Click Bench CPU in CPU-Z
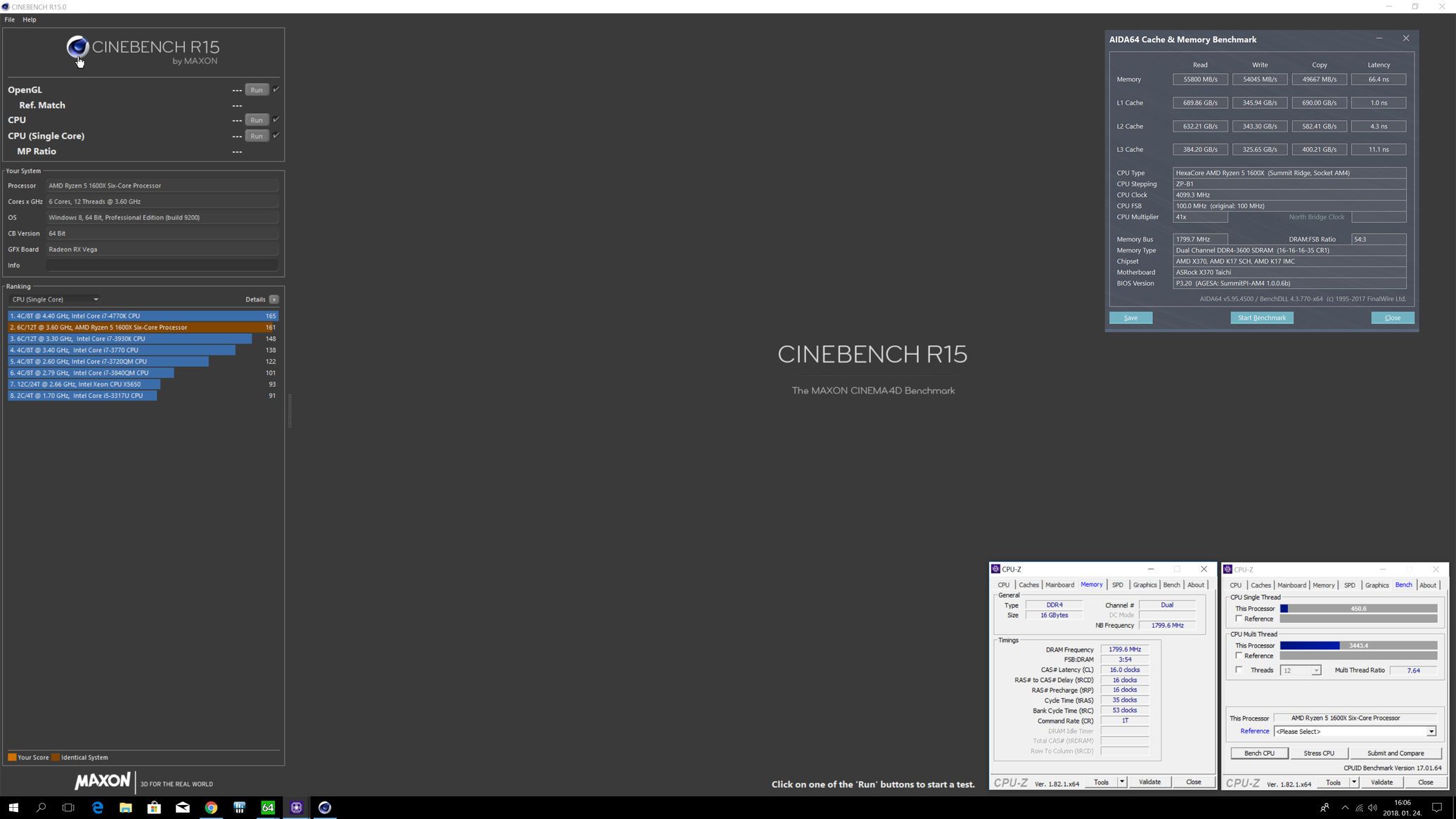The image size is (1456, 819). pos(1259,753)
